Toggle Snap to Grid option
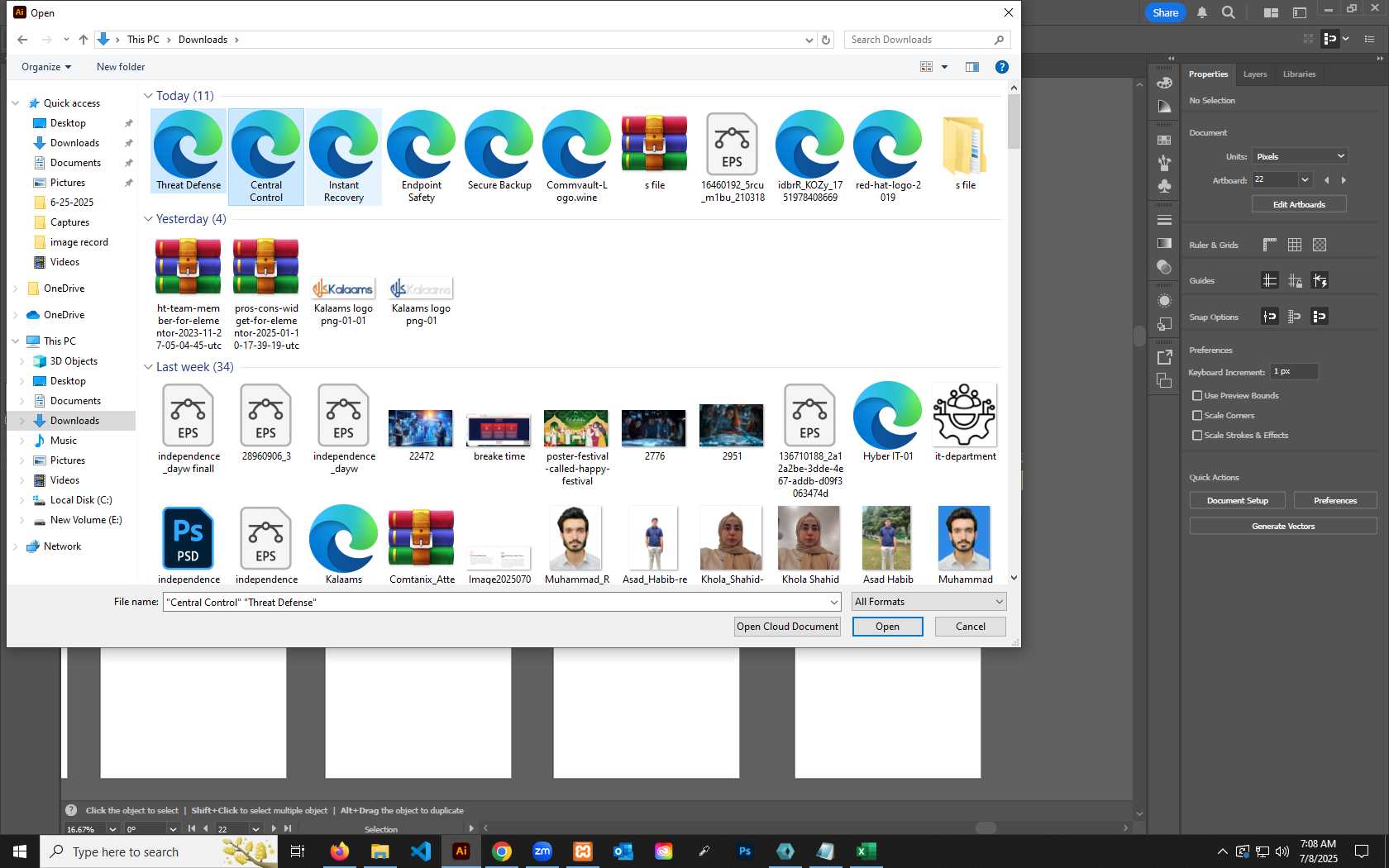The width and height of the screenshot is (1389, 868). click(x=1295, y=316)
